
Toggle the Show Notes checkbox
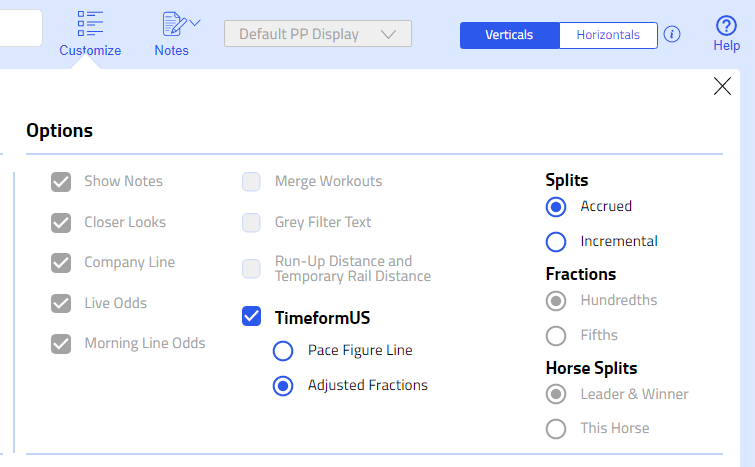coord(61,181)
